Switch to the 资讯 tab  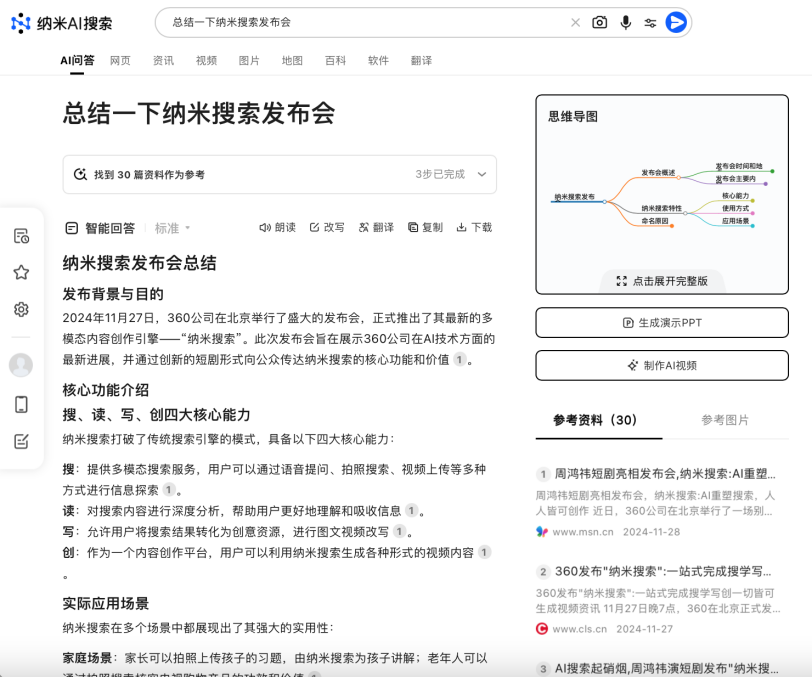tap(163, 60)
